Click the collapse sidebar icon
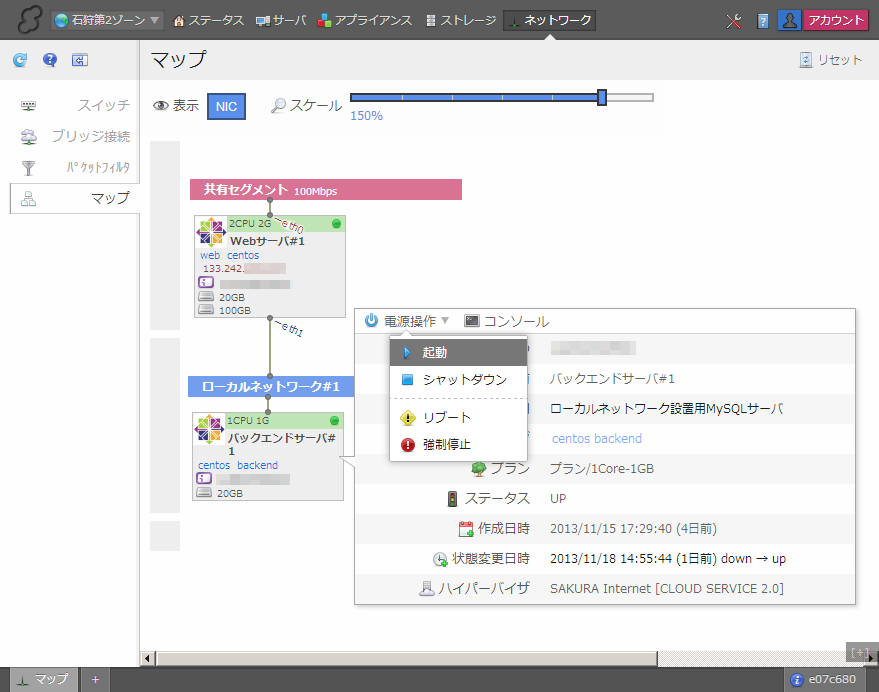This screenshot has width=879, height=692. (80, 60)
